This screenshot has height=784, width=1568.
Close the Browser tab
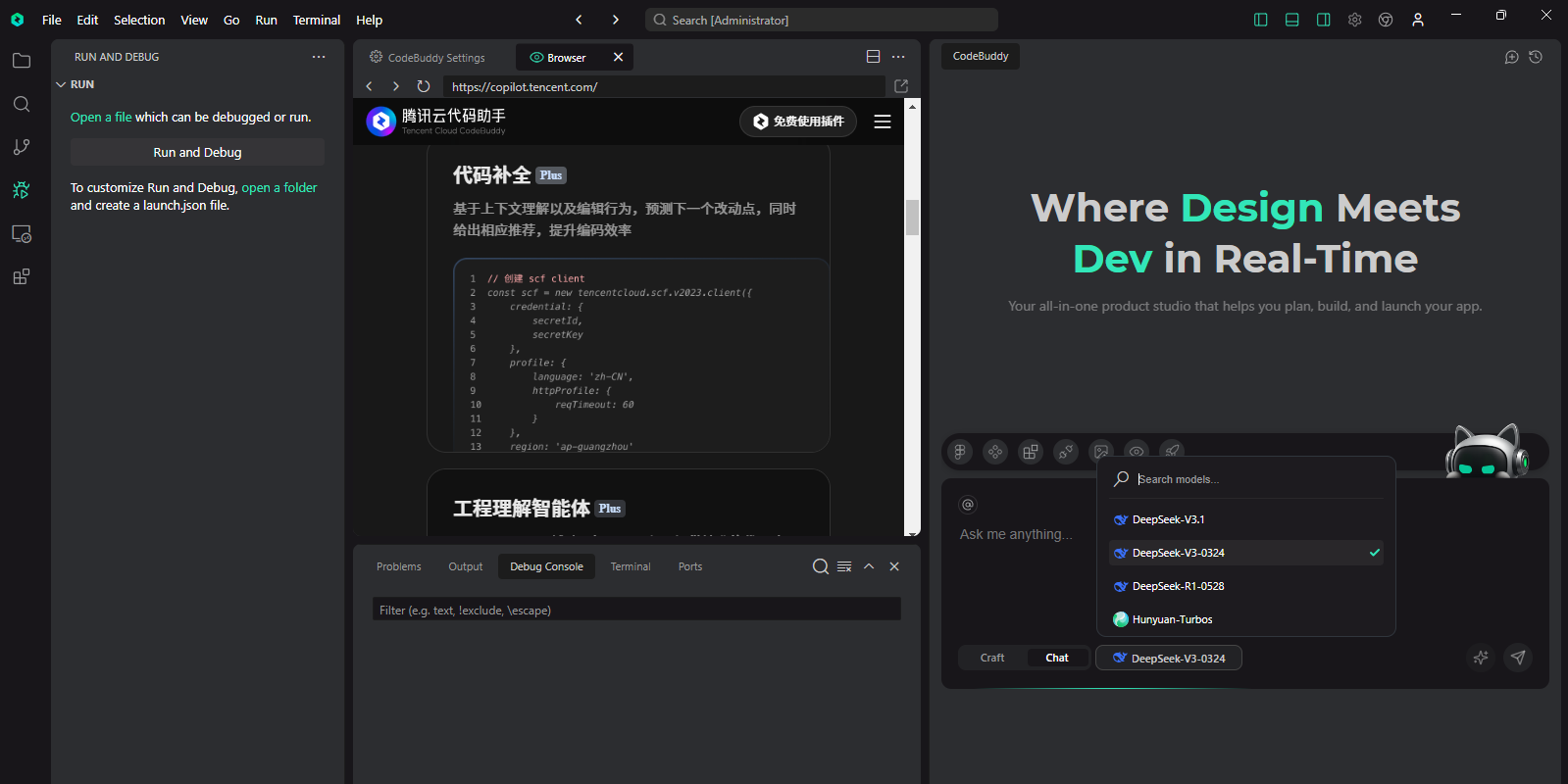618,57
